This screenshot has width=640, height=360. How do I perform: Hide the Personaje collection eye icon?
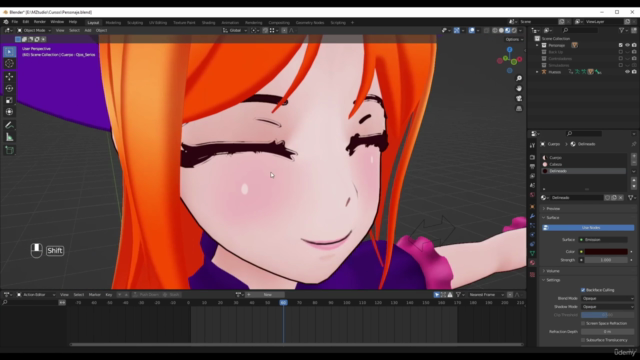click(x=627, y=45)
